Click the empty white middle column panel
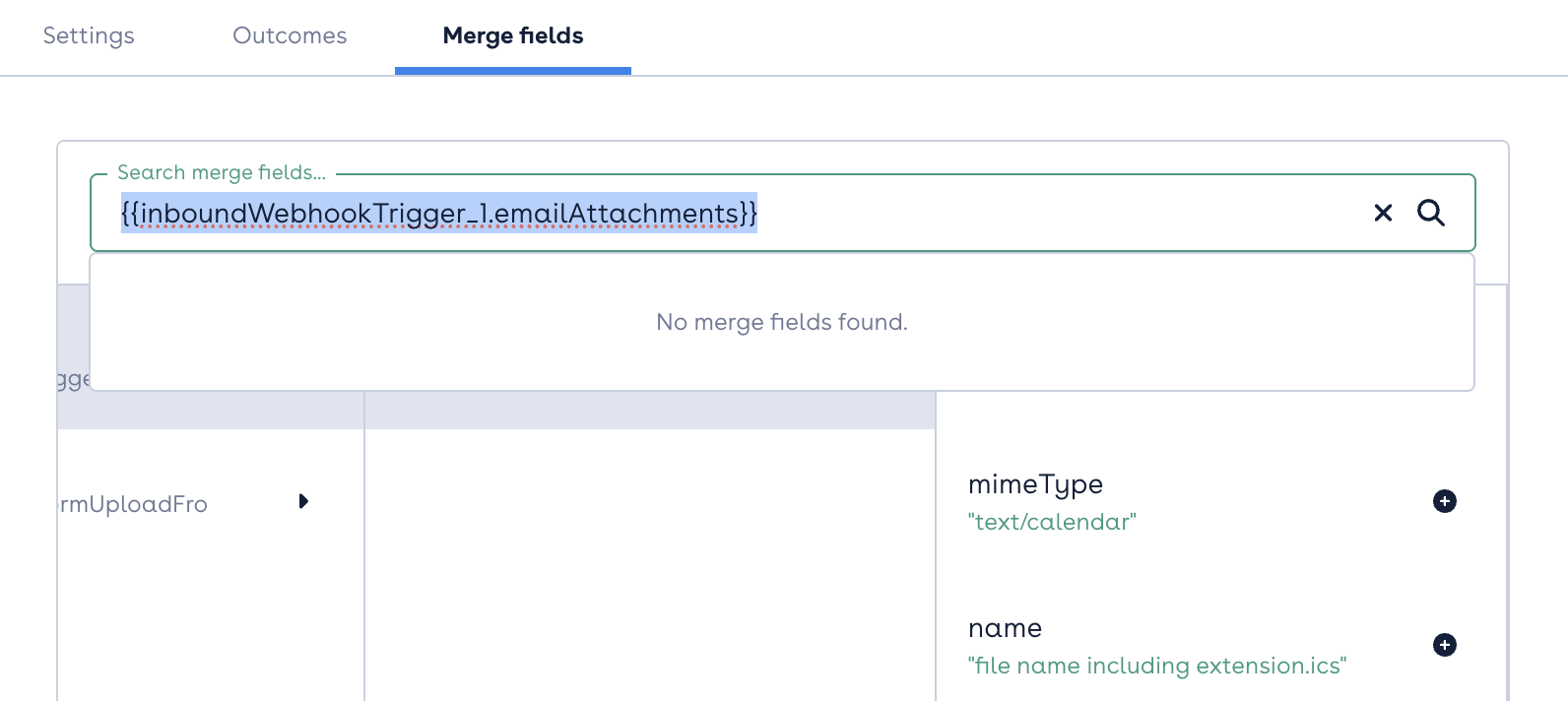 point(650,565)
